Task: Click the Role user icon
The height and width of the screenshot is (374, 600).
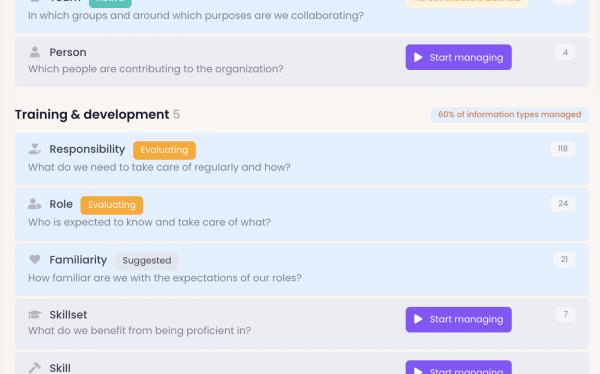Action: point(35,204)
